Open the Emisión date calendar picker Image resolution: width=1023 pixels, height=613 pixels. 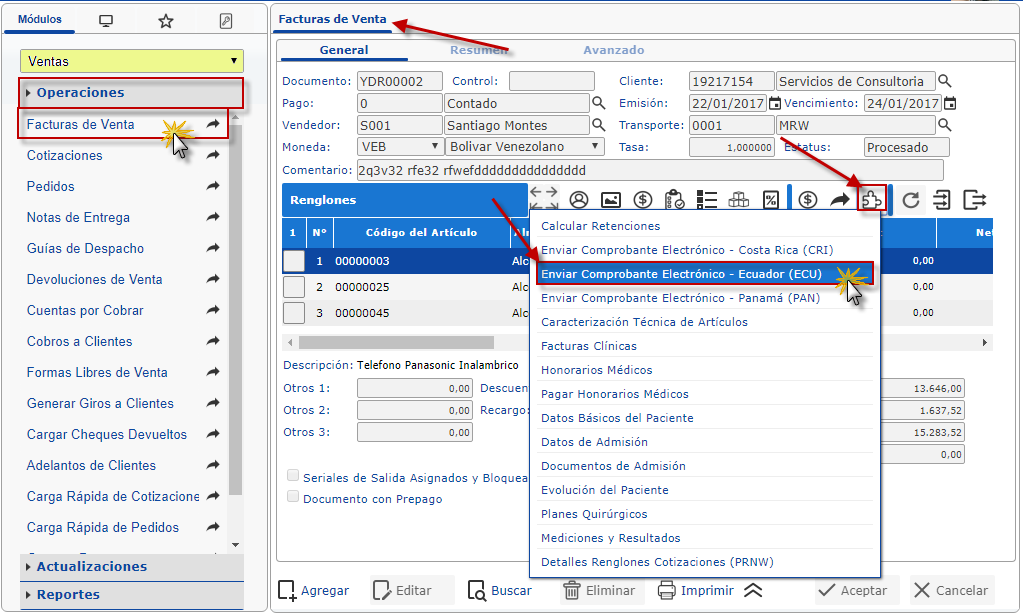(x=775, y=103)
